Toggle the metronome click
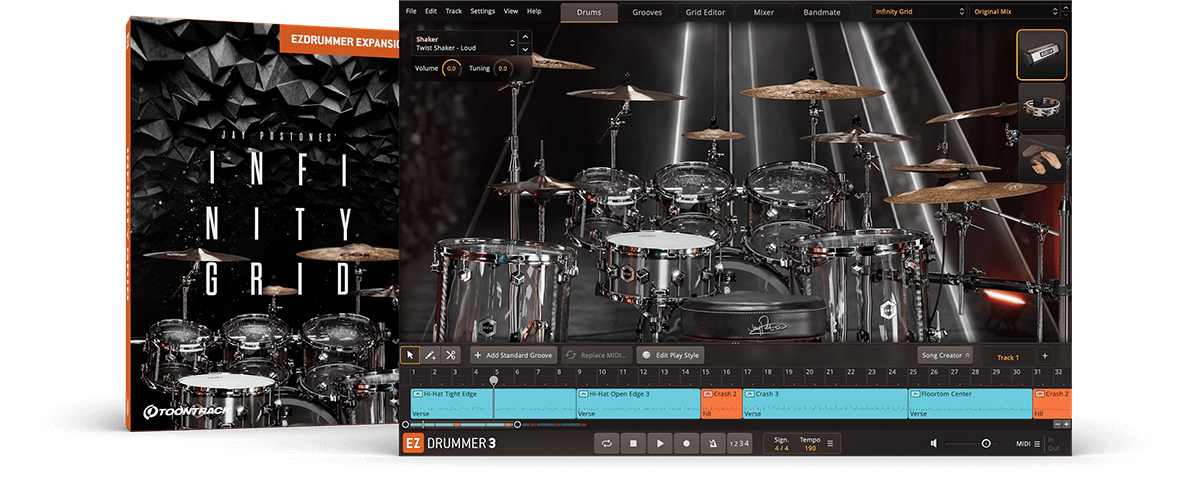Viewport: 1200px width, 488px height. 711,443
